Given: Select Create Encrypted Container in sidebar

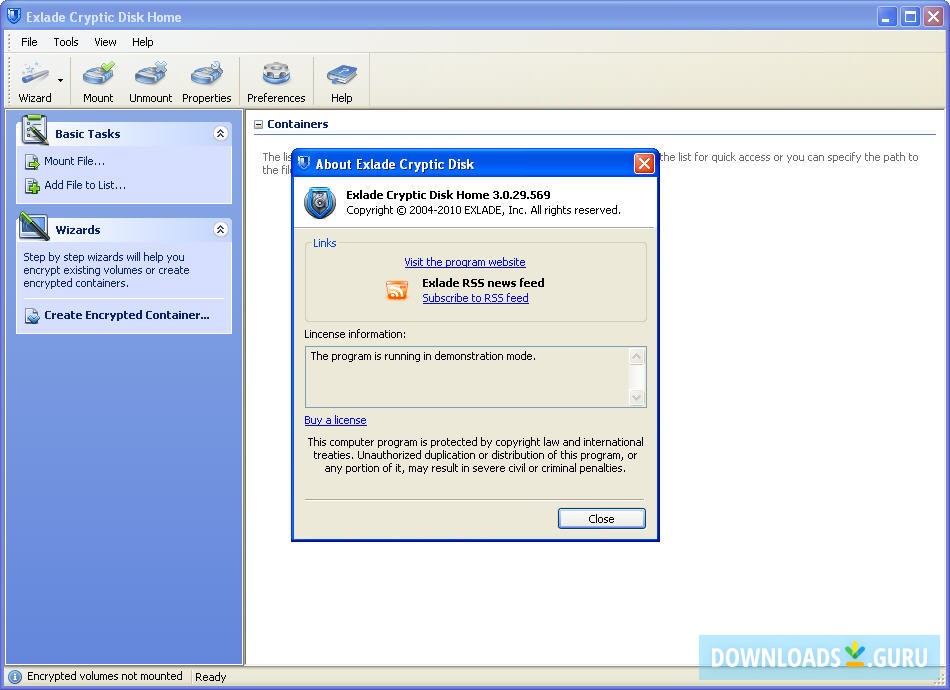Looking at the screenshot, I should (125, 315).
